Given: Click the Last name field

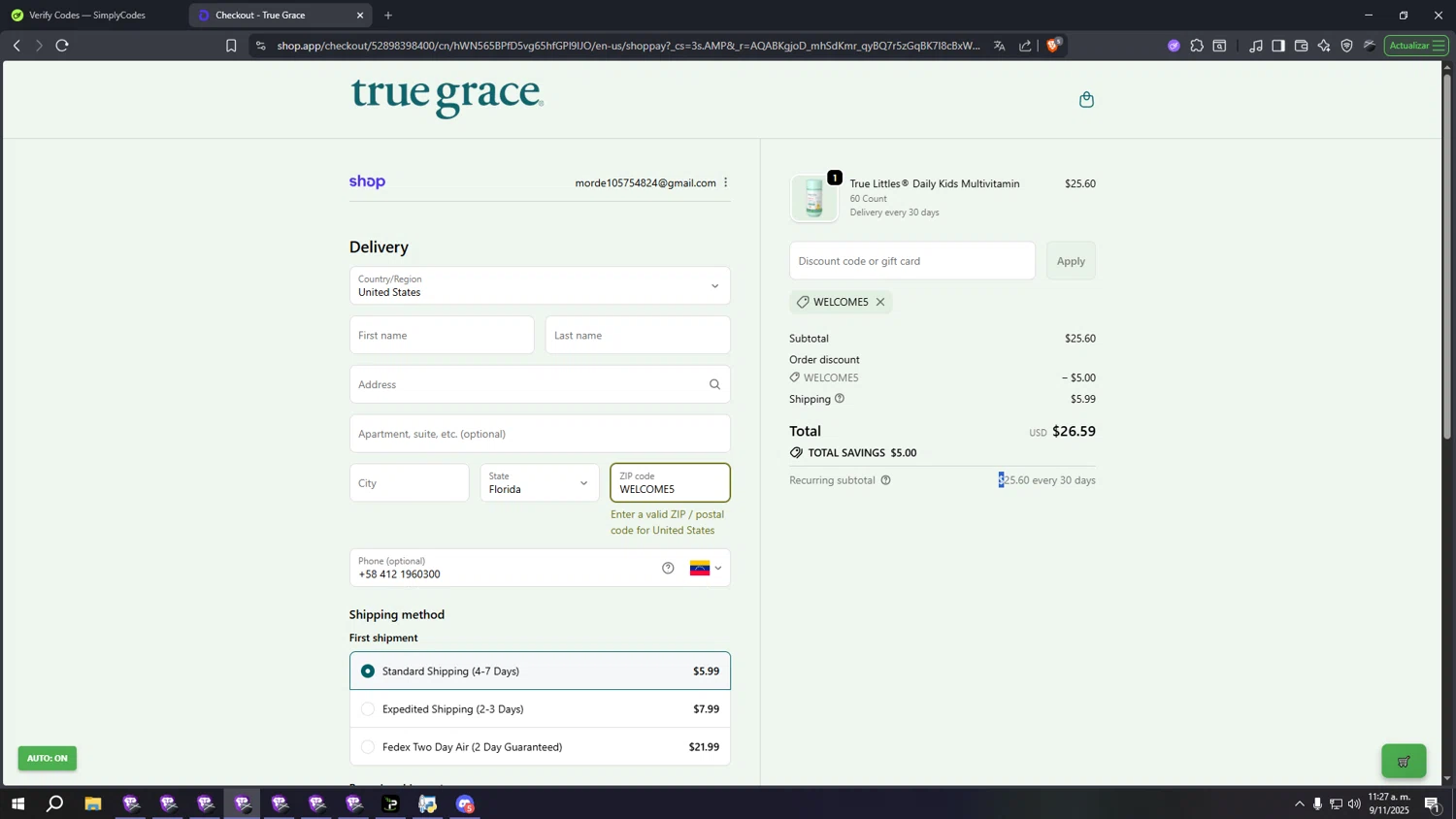Looking at the screenshot, I should [x=638, y=335].
